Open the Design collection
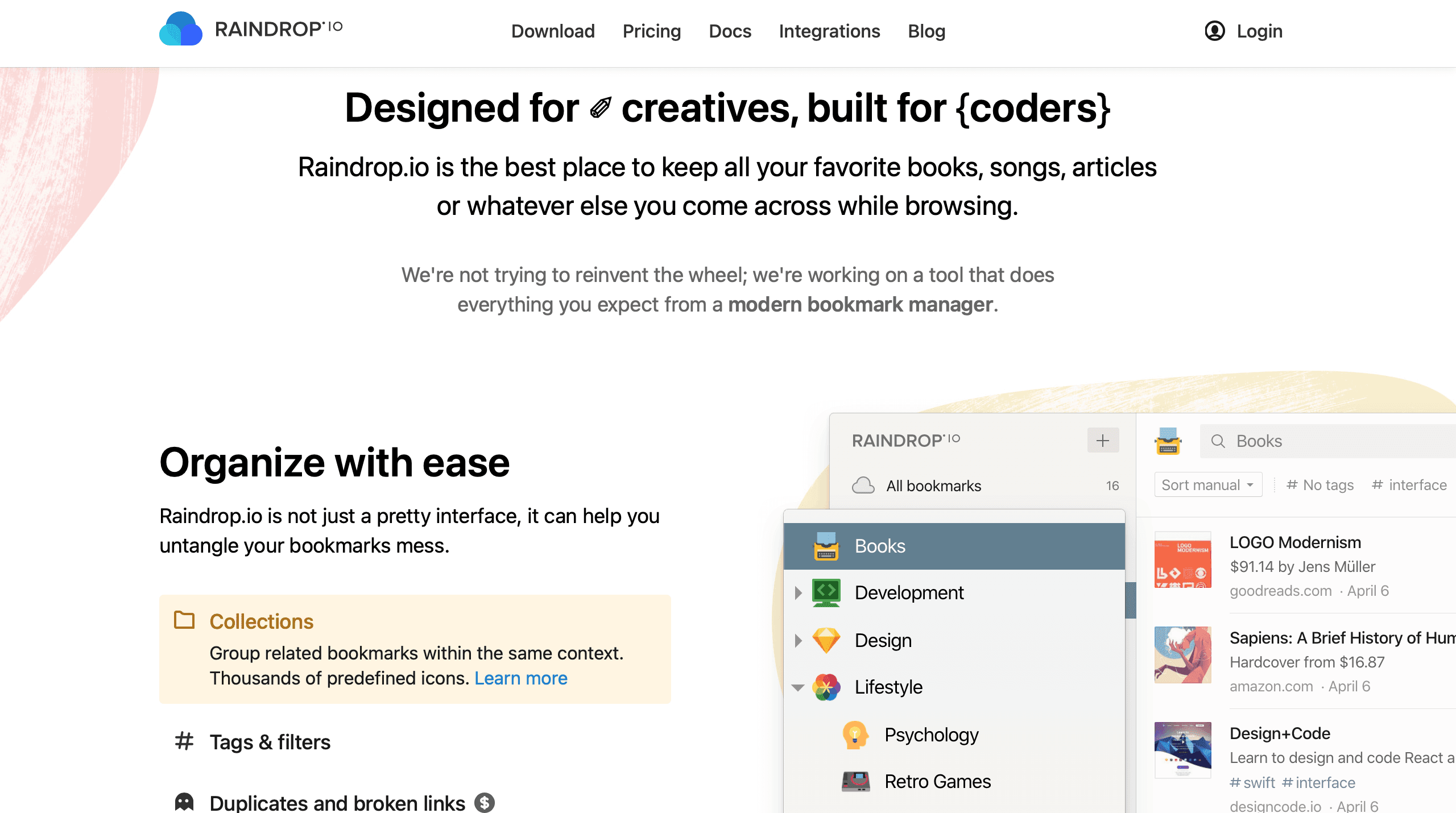 click(x=883, y=640)
